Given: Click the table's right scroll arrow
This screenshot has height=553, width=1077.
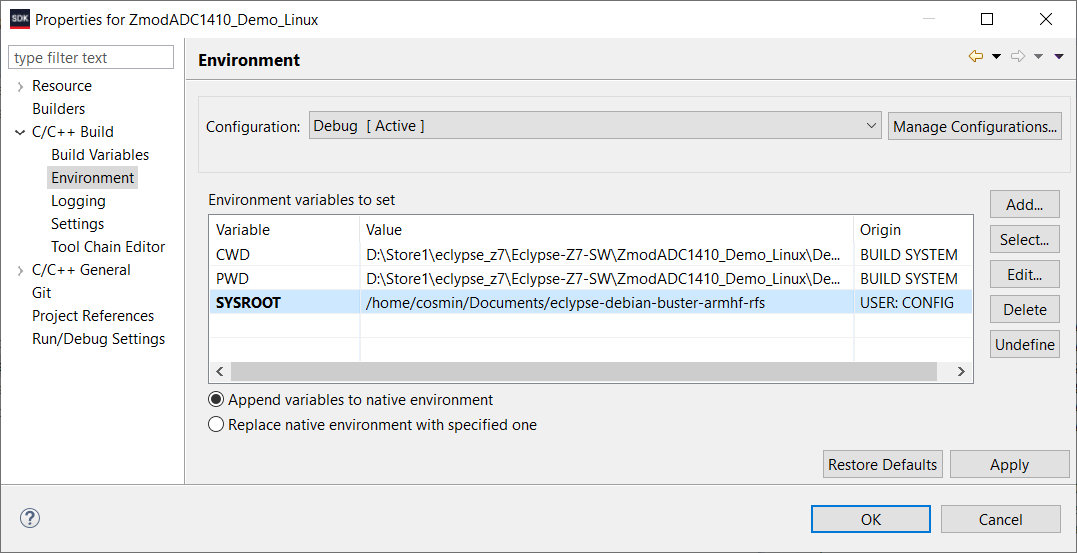Looking at the screenshot, I should click(962, 372).
